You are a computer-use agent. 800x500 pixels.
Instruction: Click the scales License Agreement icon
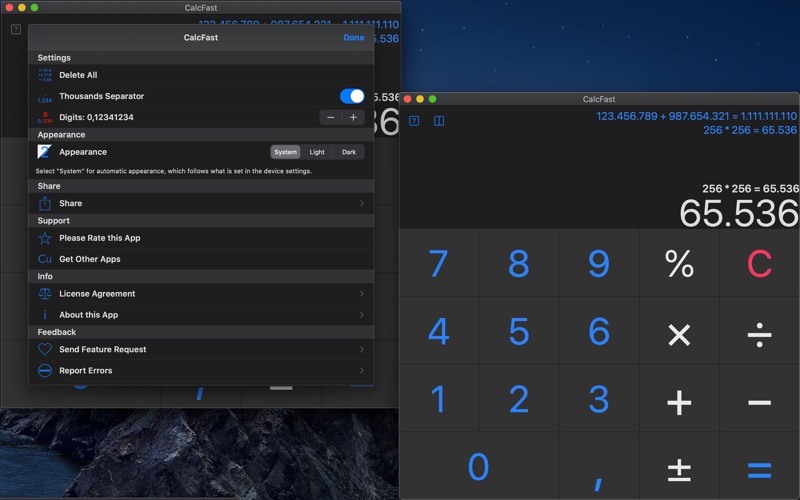(45, 294)
